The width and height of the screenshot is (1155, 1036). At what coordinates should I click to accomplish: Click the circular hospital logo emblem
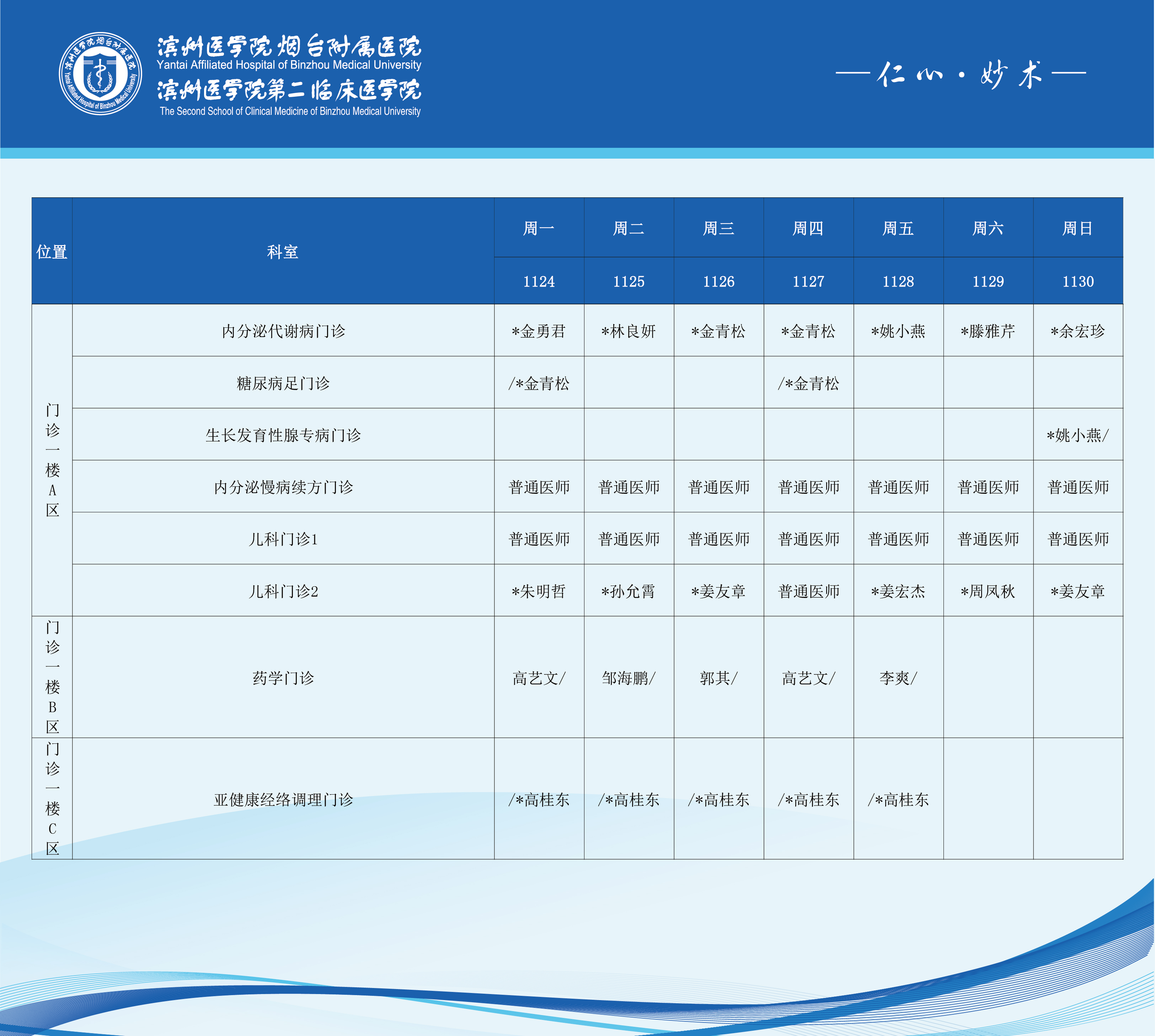coord(101,74)
